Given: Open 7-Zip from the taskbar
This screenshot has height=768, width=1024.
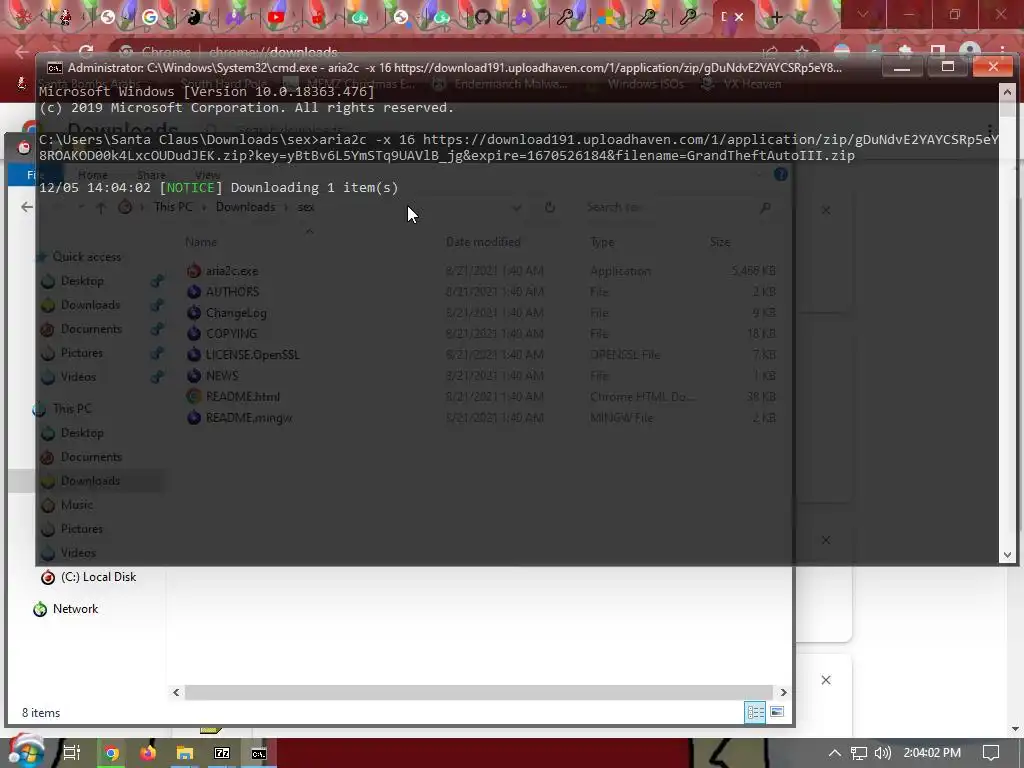Looking at the screenshot, I should (222, 753).
